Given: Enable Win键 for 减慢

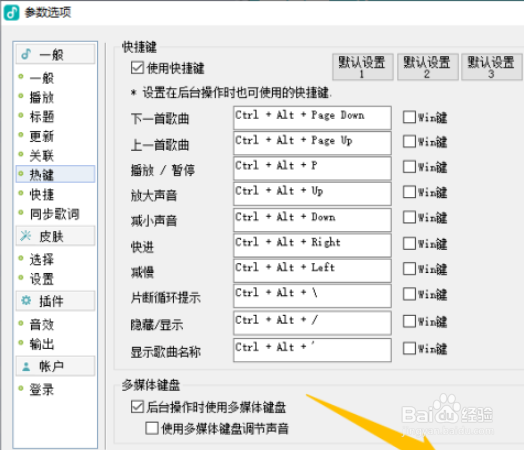Looking at the screenshot, I should (409, 269).
